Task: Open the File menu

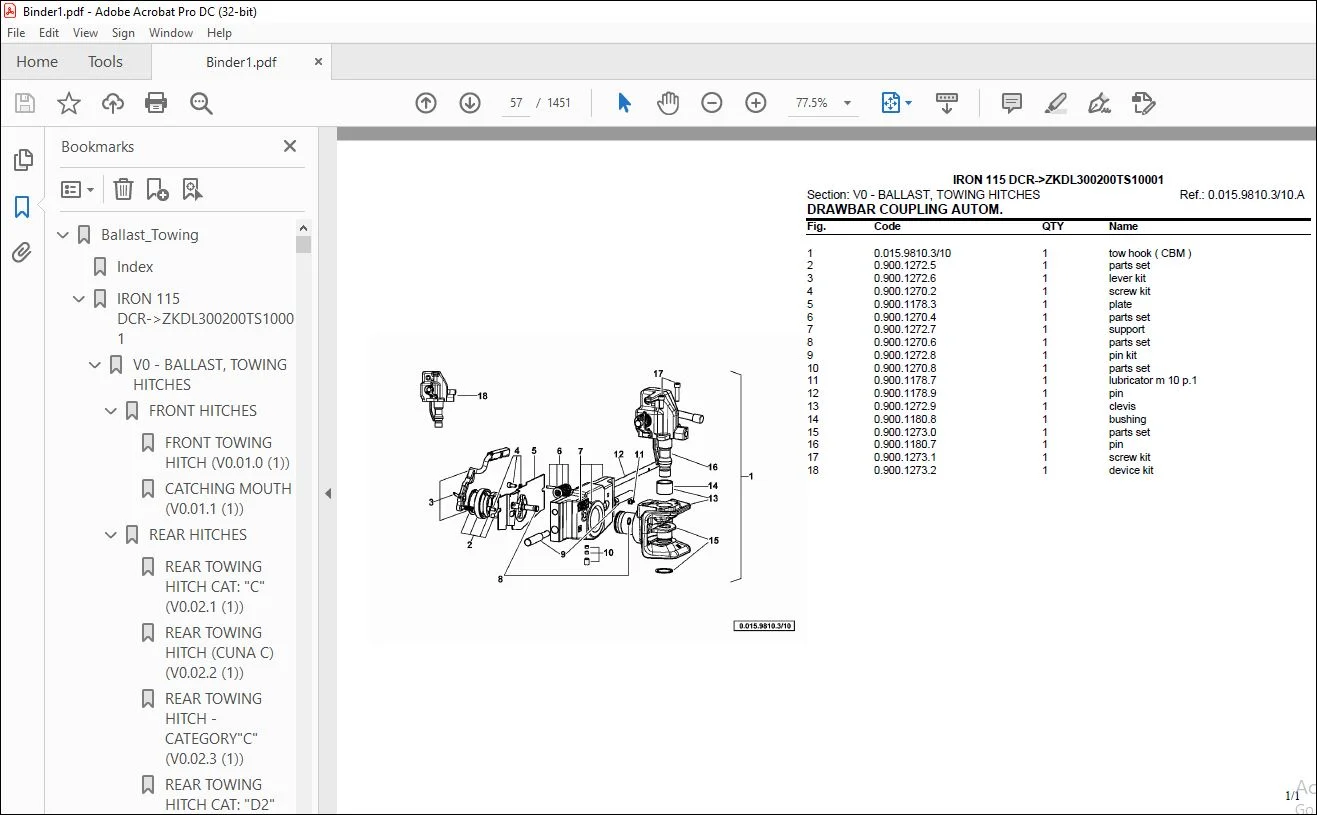Action: click(x=16, y=33)
